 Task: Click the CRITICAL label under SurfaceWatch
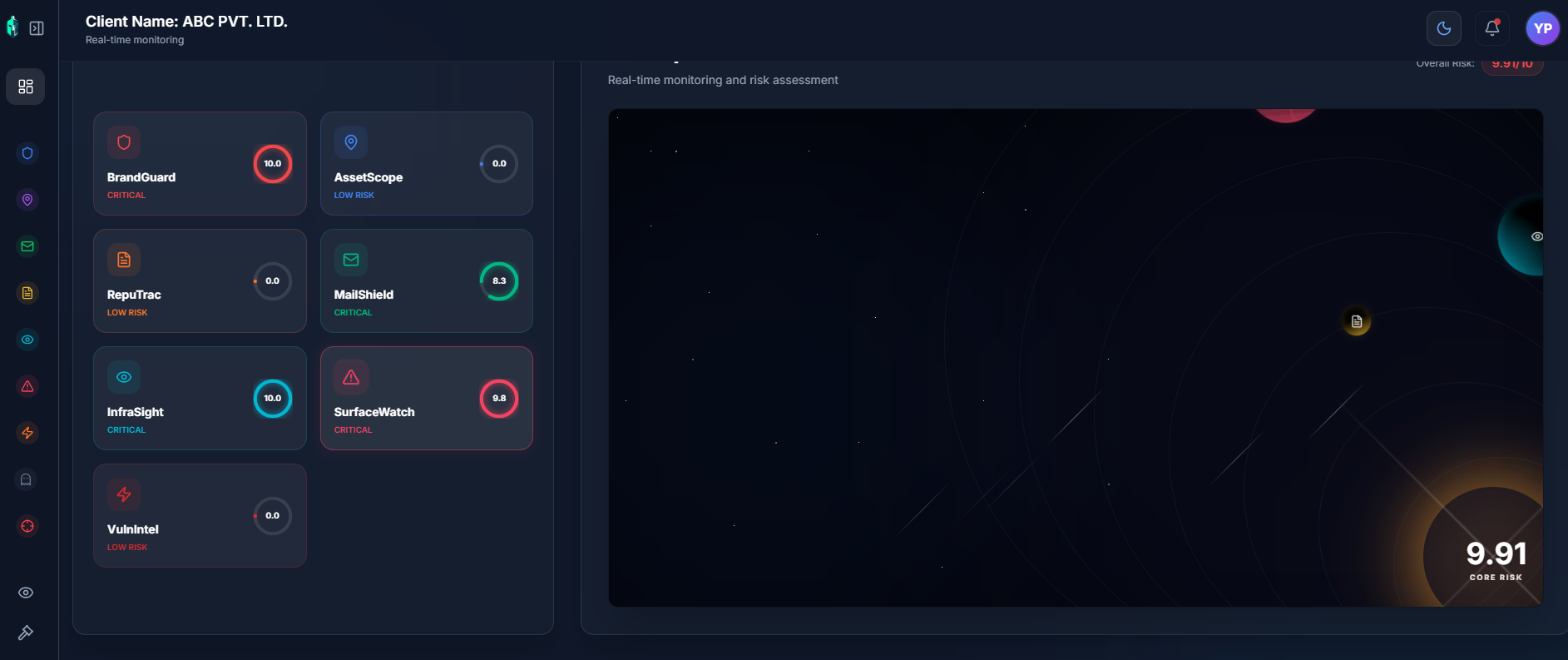pos(354,429)
